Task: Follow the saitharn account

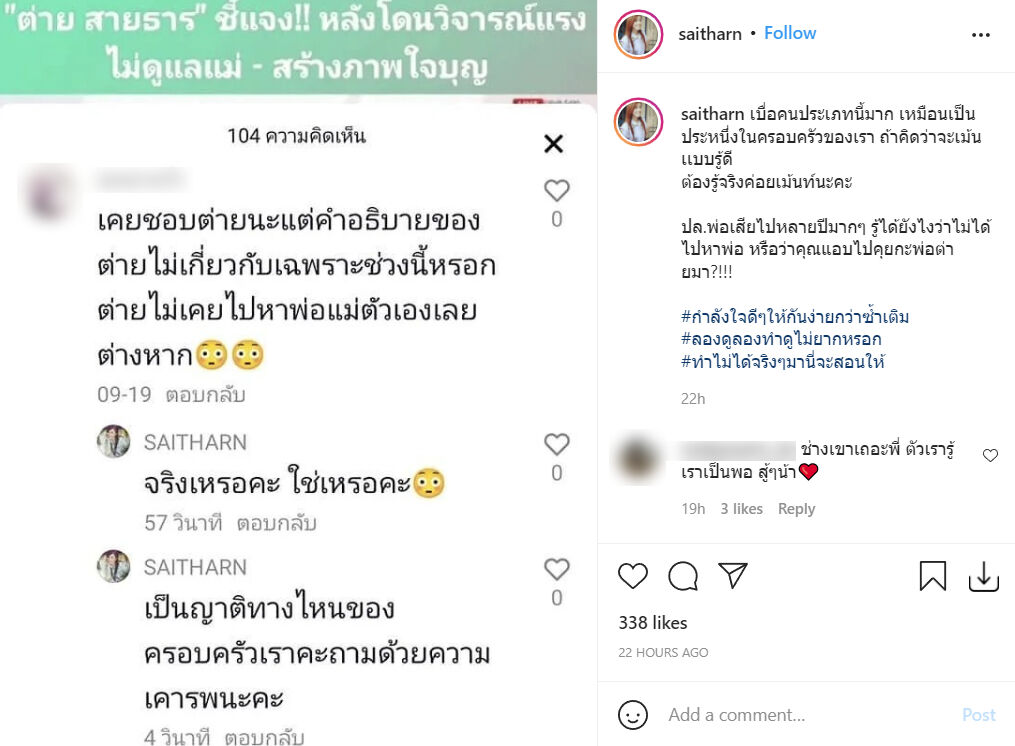Action: tap(790, 33)
